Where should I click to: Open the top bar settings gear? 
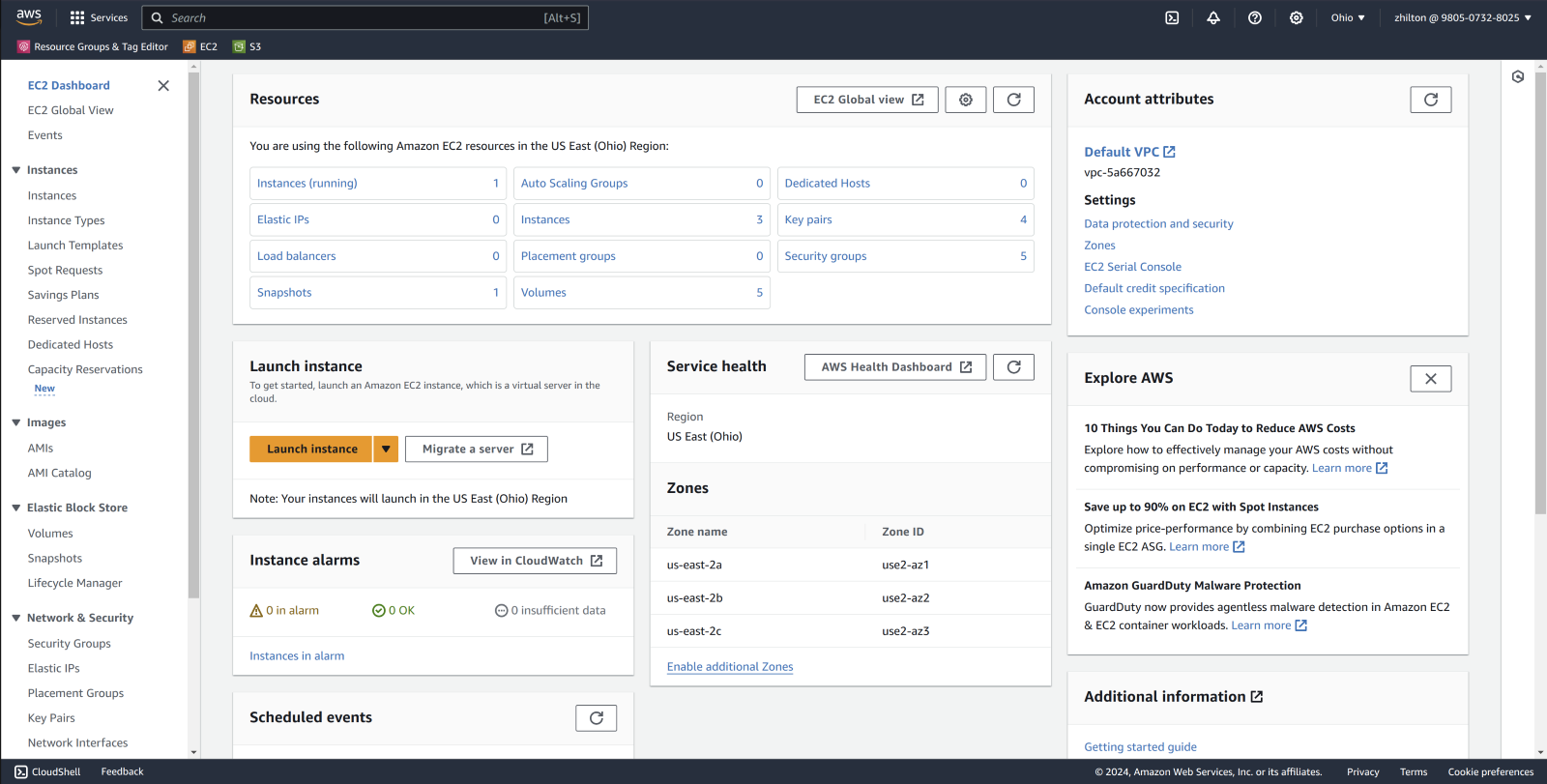click(x=1297, y=17)
